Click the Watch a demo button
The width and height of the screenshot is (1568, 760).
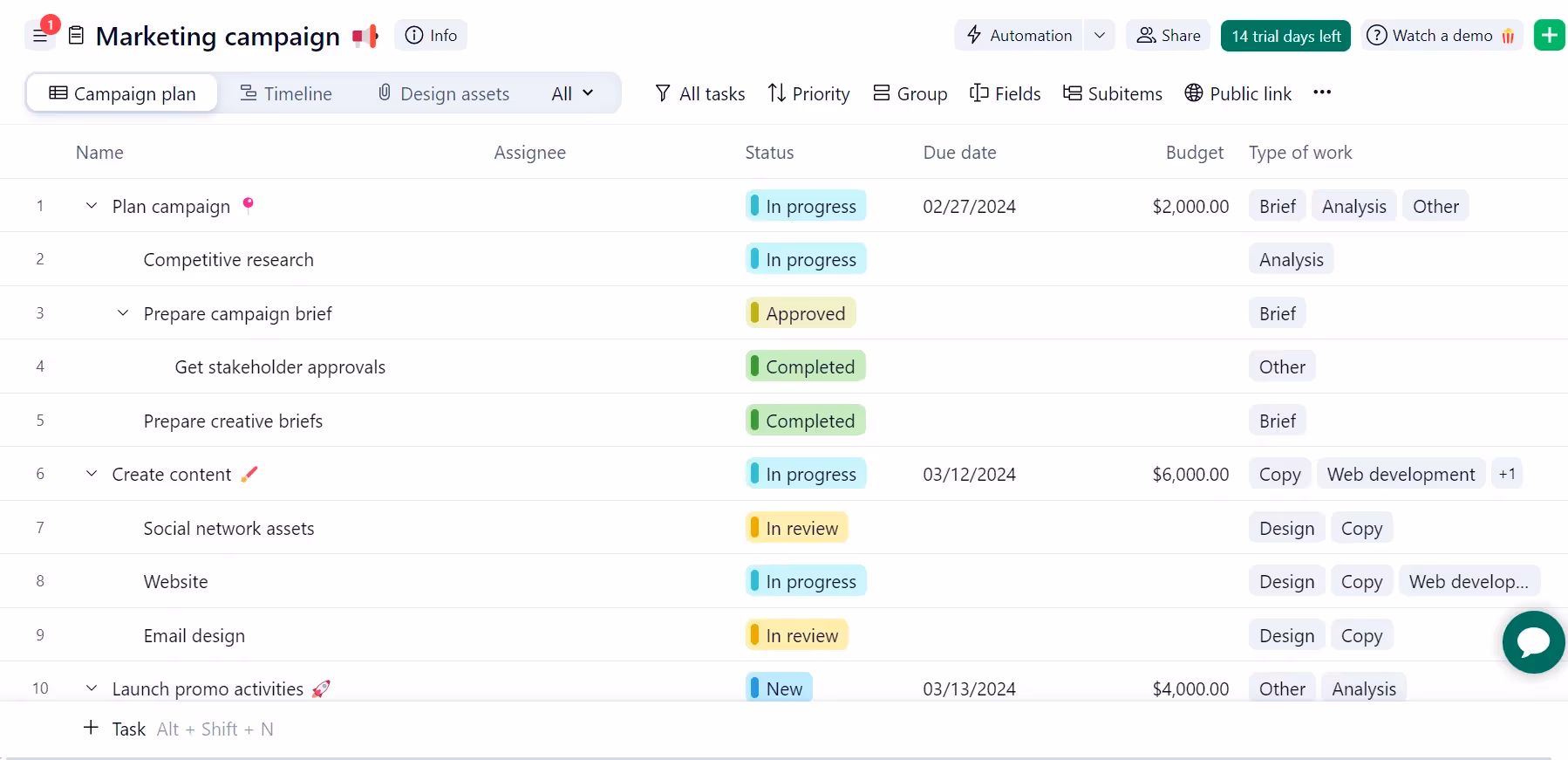[x=1442, y=36]
